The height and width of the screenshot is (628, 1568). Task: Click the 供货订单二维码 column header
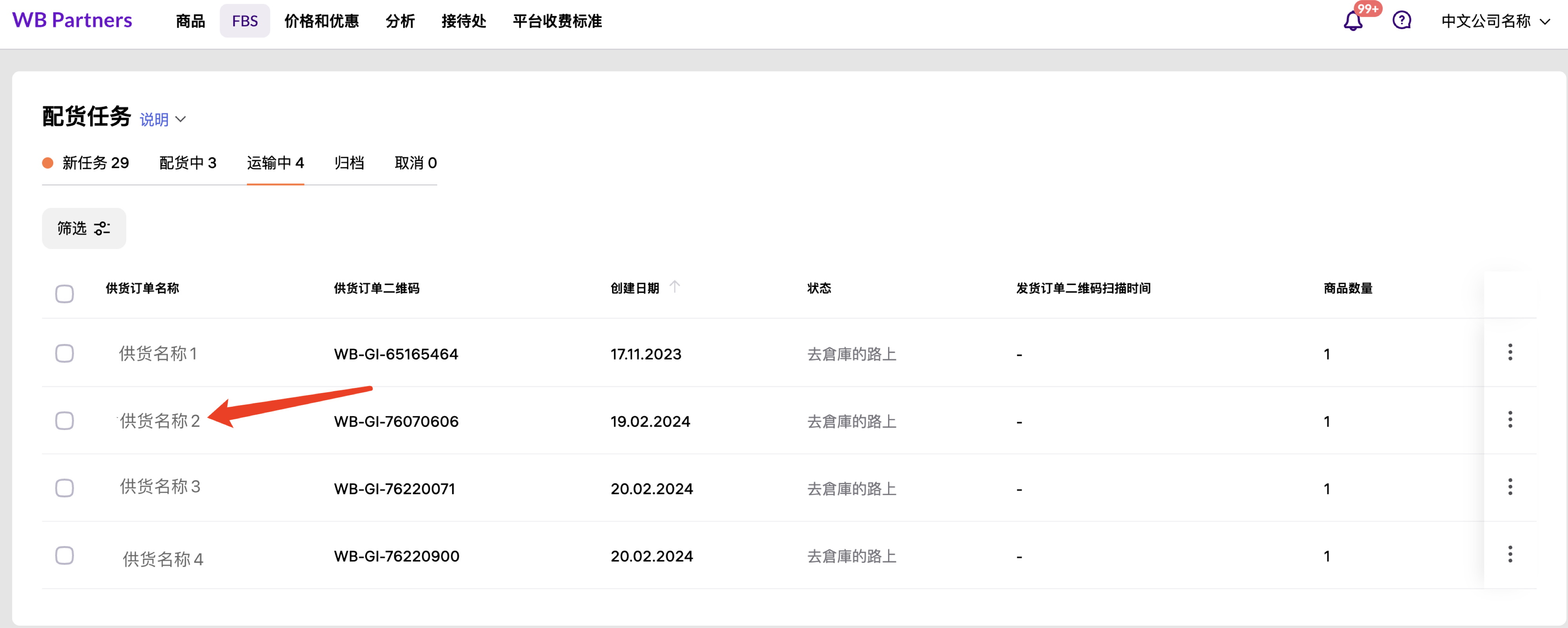point(377,288)
